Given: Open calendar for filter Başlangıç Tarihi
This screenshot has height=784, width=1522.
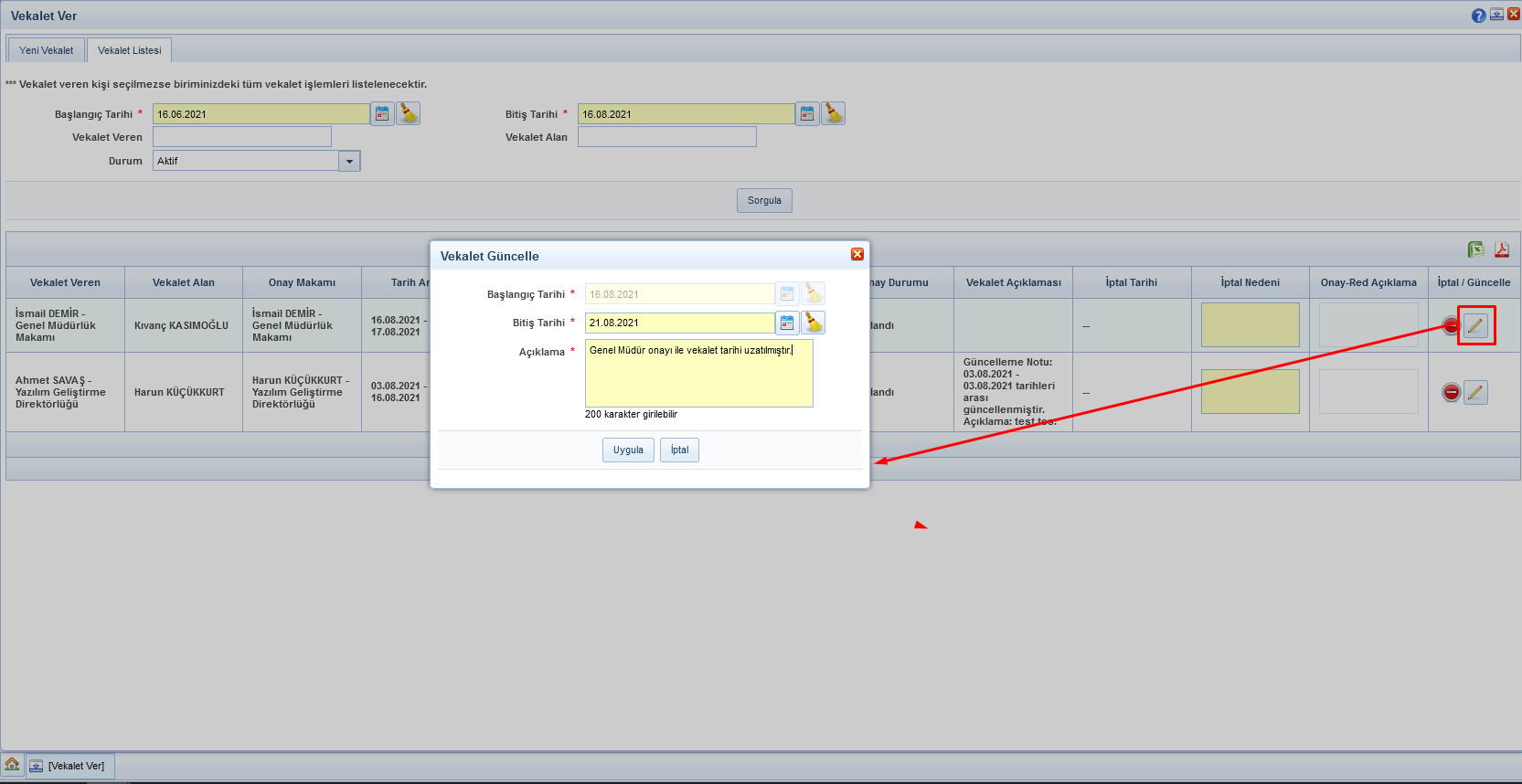Looking at the screenshot, I should click(x=382, y=114).
